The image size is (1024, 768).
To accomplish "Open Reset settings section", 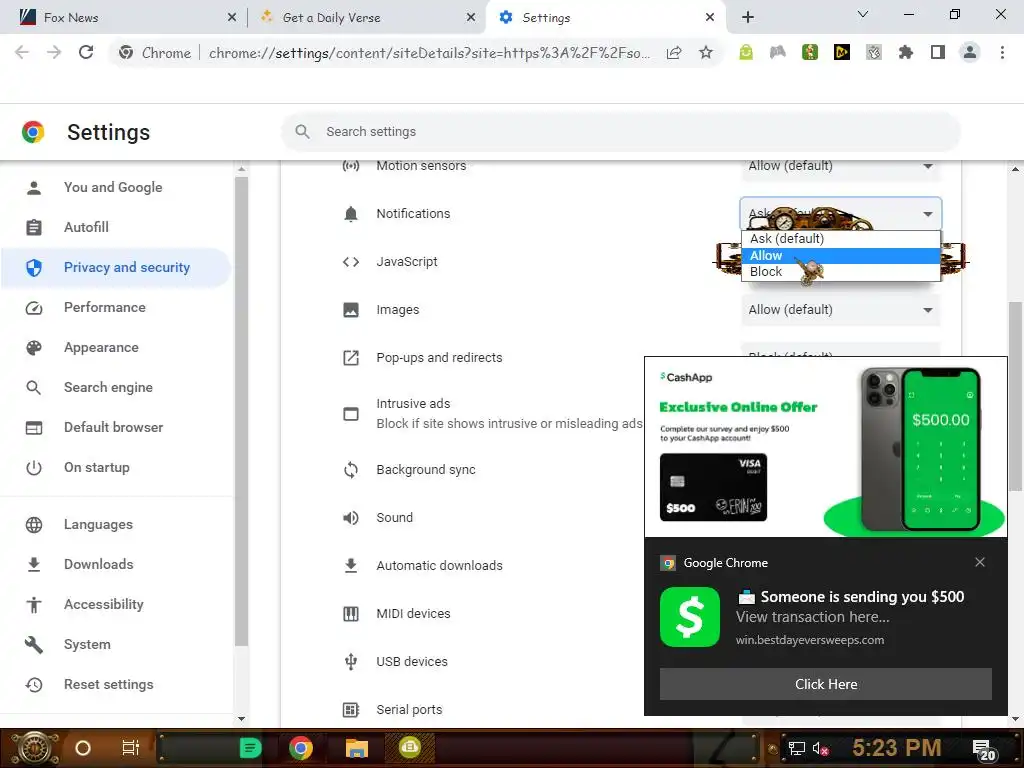I will (116, 684).
